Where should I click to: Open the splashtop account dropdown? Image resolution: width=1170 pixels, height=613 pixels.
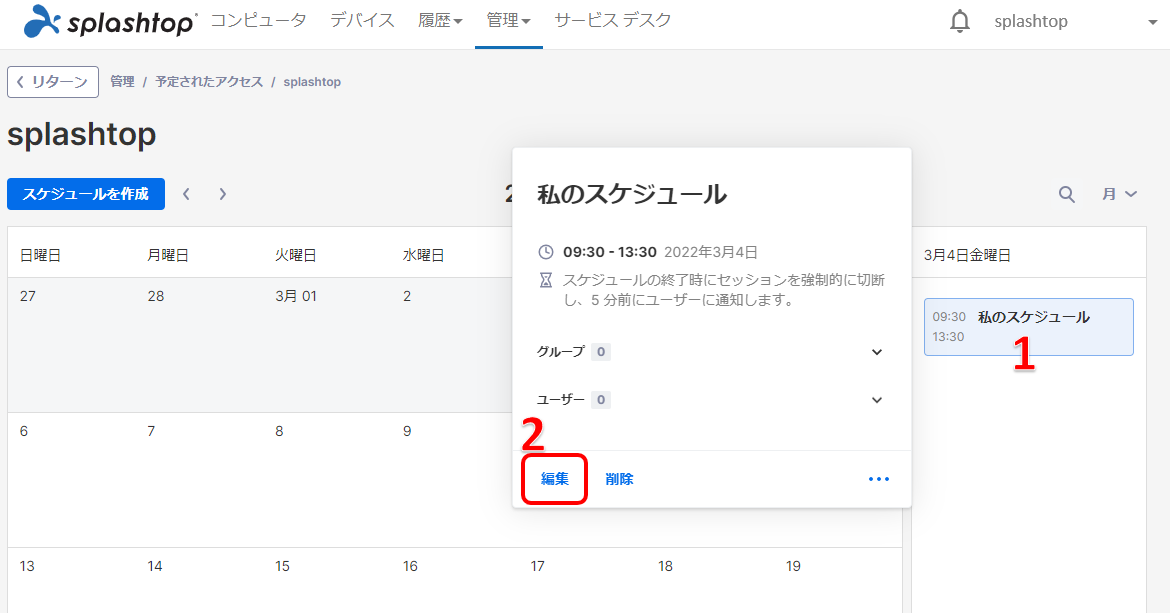tap(1075, 22)
